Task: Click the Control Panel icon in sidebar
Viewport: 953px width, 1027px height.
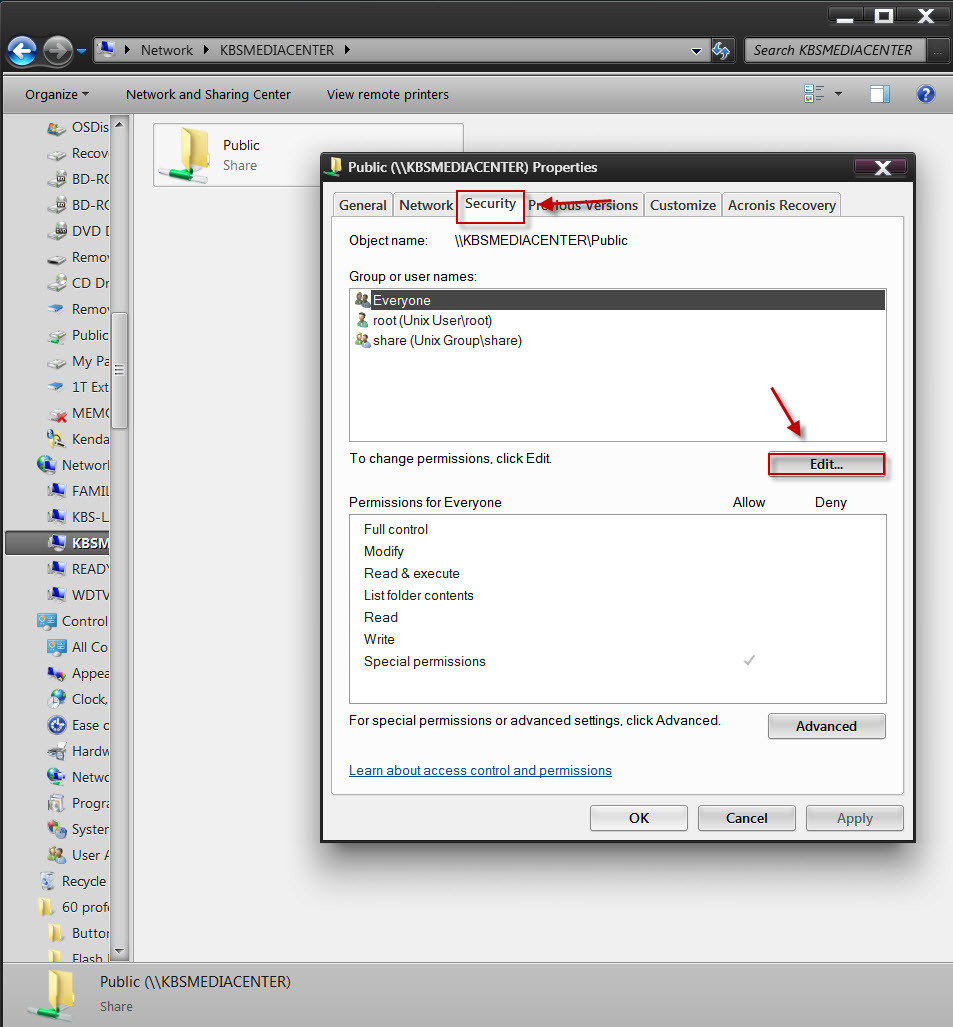Action: 47,621
